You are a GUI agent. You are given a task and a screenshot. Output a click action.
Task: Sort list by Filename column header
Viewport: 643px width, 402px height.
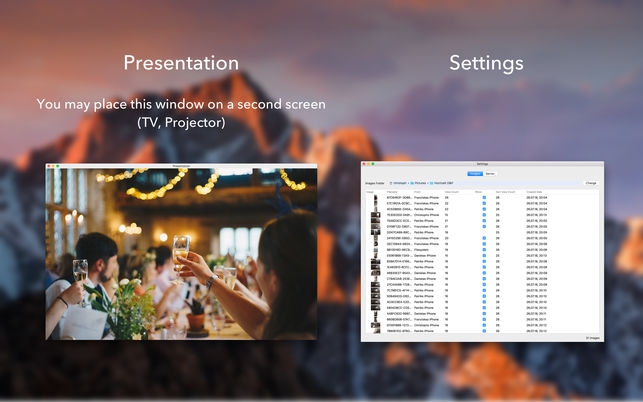pyautogui.click(x=392, y=192)
